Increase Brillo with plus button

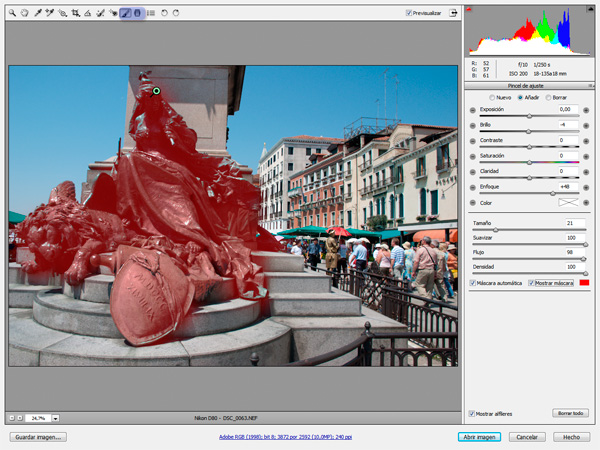(x=586, y=126)
